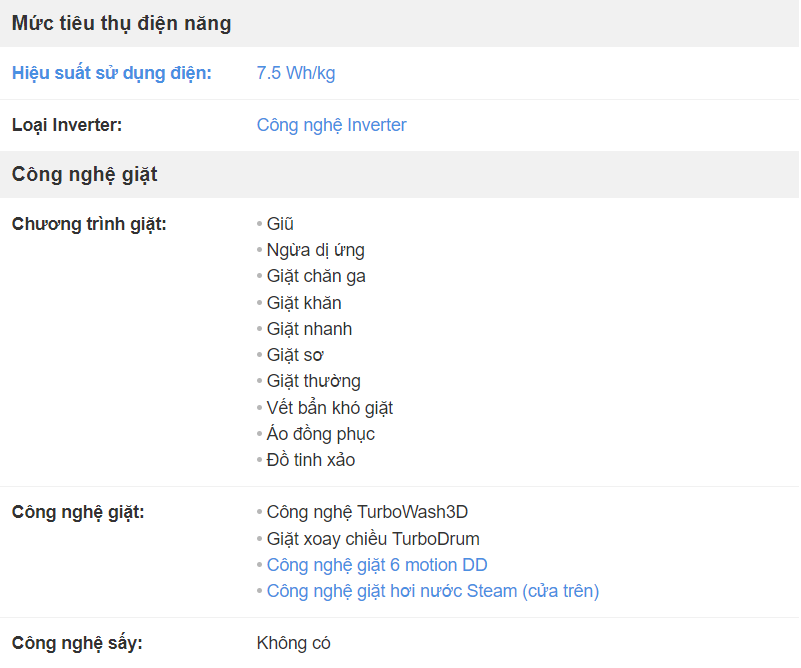Click the Công nghệ sấy label
This screenshot has height=668, width=801.
tap(77, 643)
